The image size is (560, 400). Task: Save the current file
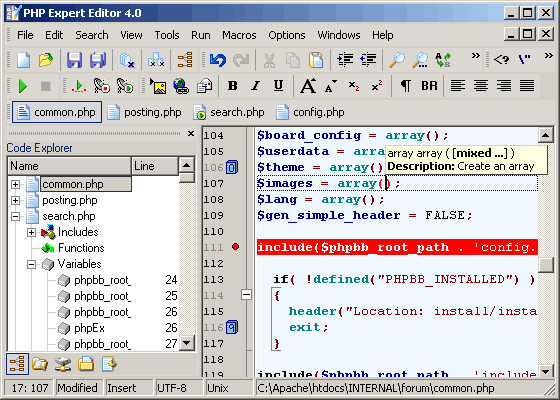tap(75, 60)
